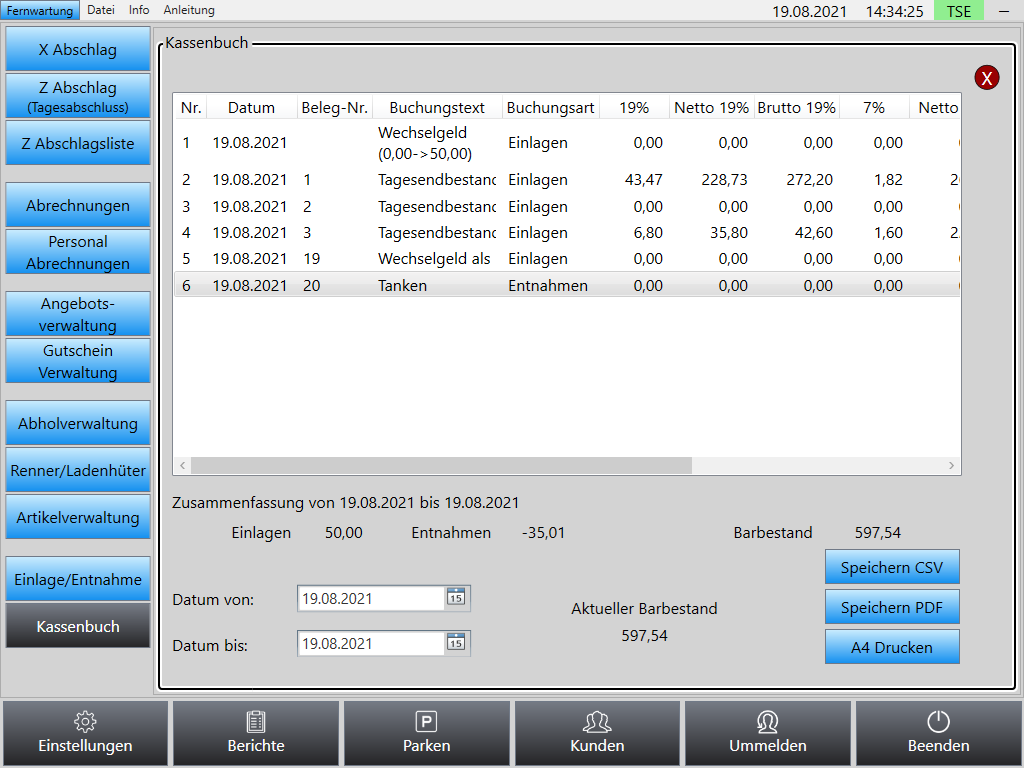Click Z Abschlag (Tagesabschluss) button

78,96
